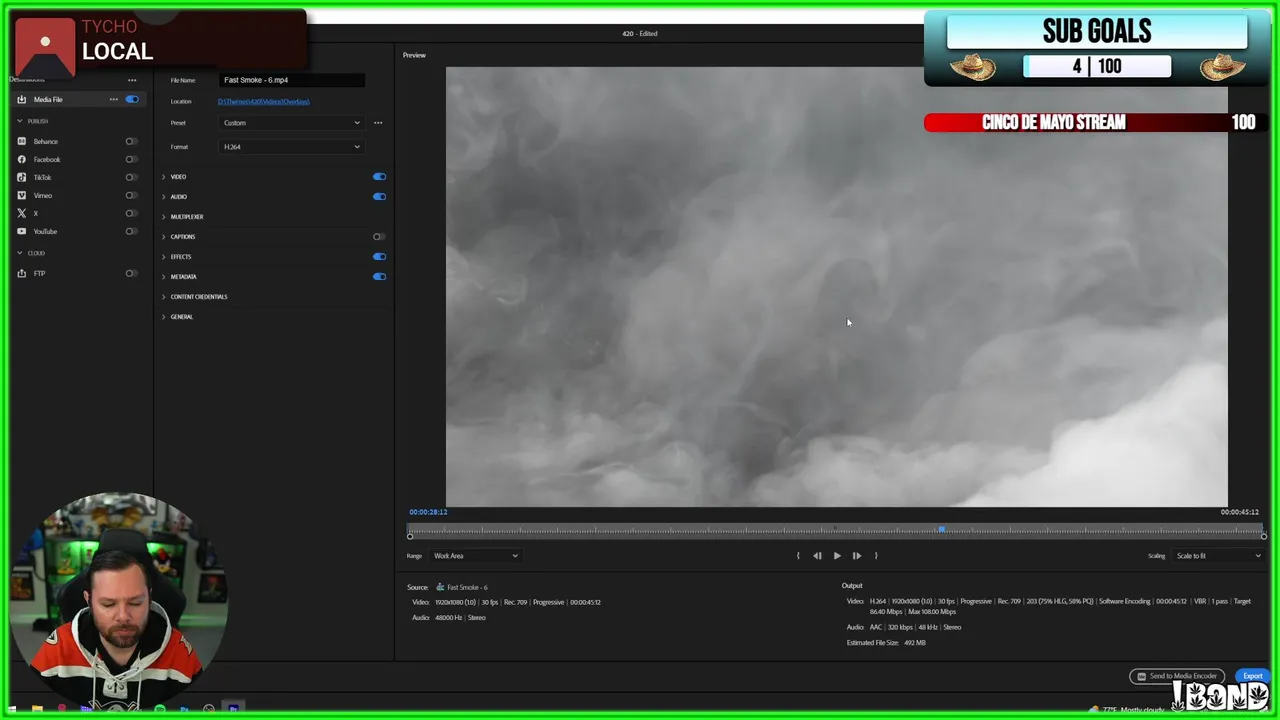This screenshot has height=720, width=1280.
Task: Disable the VIDEO export toggle
Action: pos(379,176)
